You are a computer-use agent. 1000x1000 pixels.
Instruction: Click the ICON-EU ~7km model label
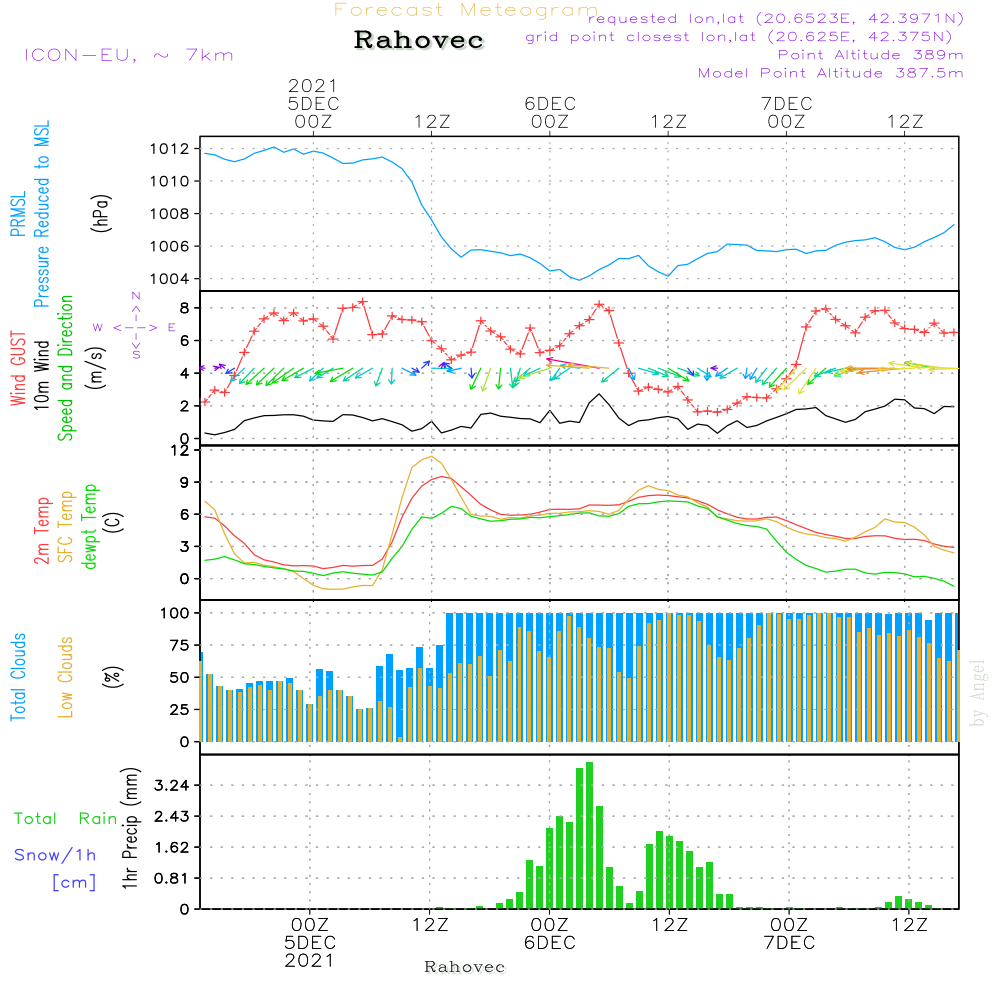click(x=128, y=55)
